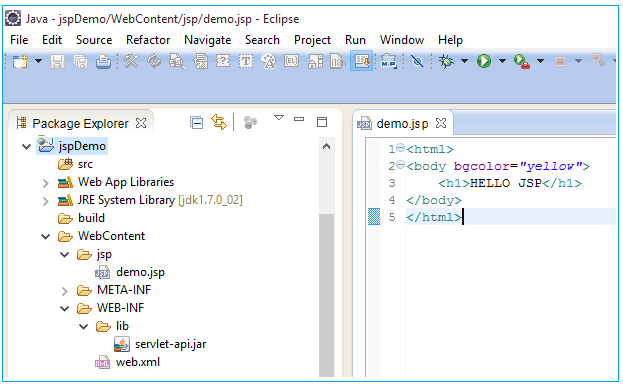Open the Package Explorer view menu triangle
623x384 pixels.
(x=279, y=118)
